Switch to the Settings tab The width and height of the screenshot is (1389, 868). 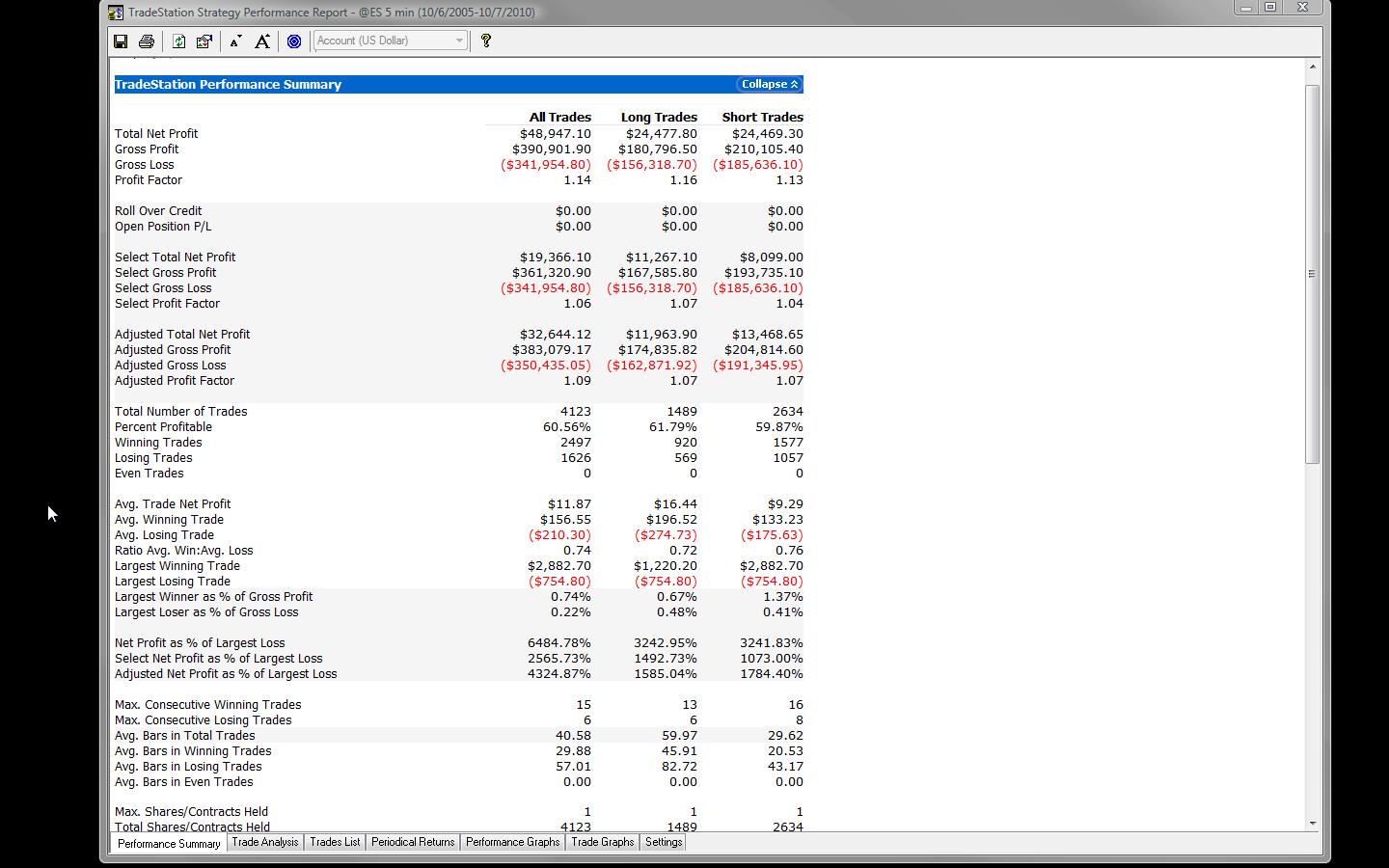click(x=664, y=842)
